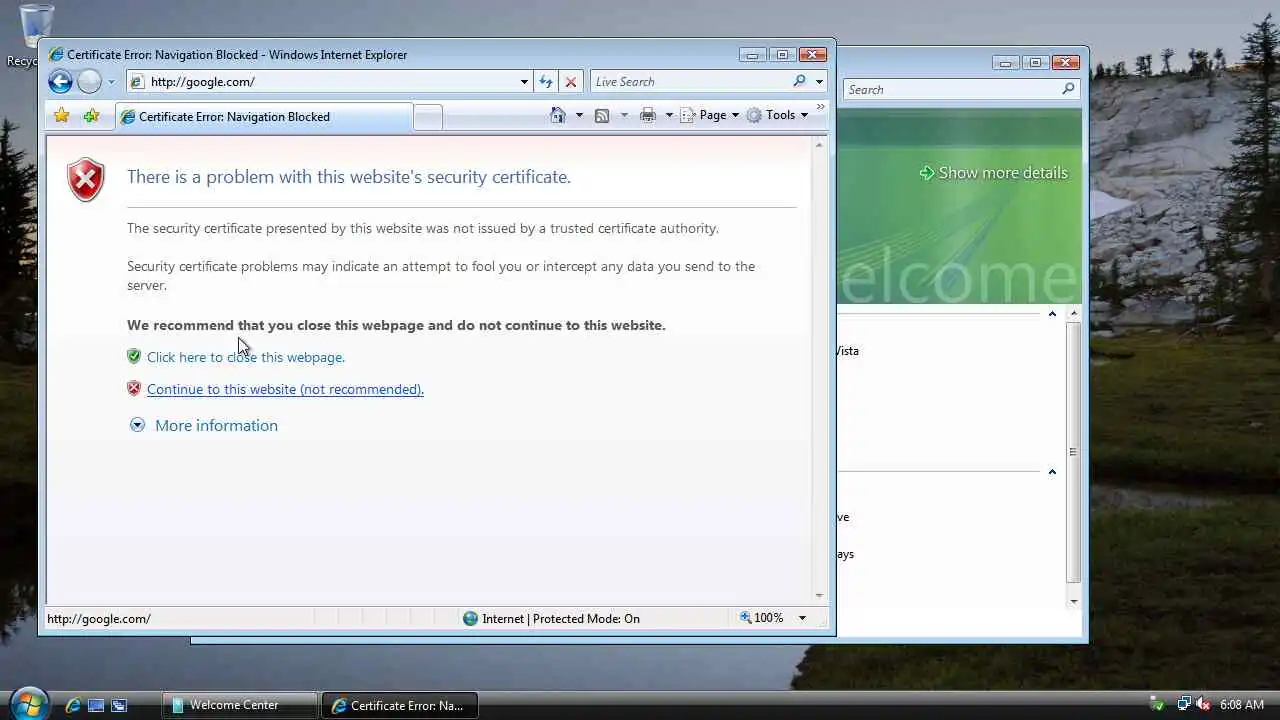Click the Certificate Error taskbar button

(400, 705)
